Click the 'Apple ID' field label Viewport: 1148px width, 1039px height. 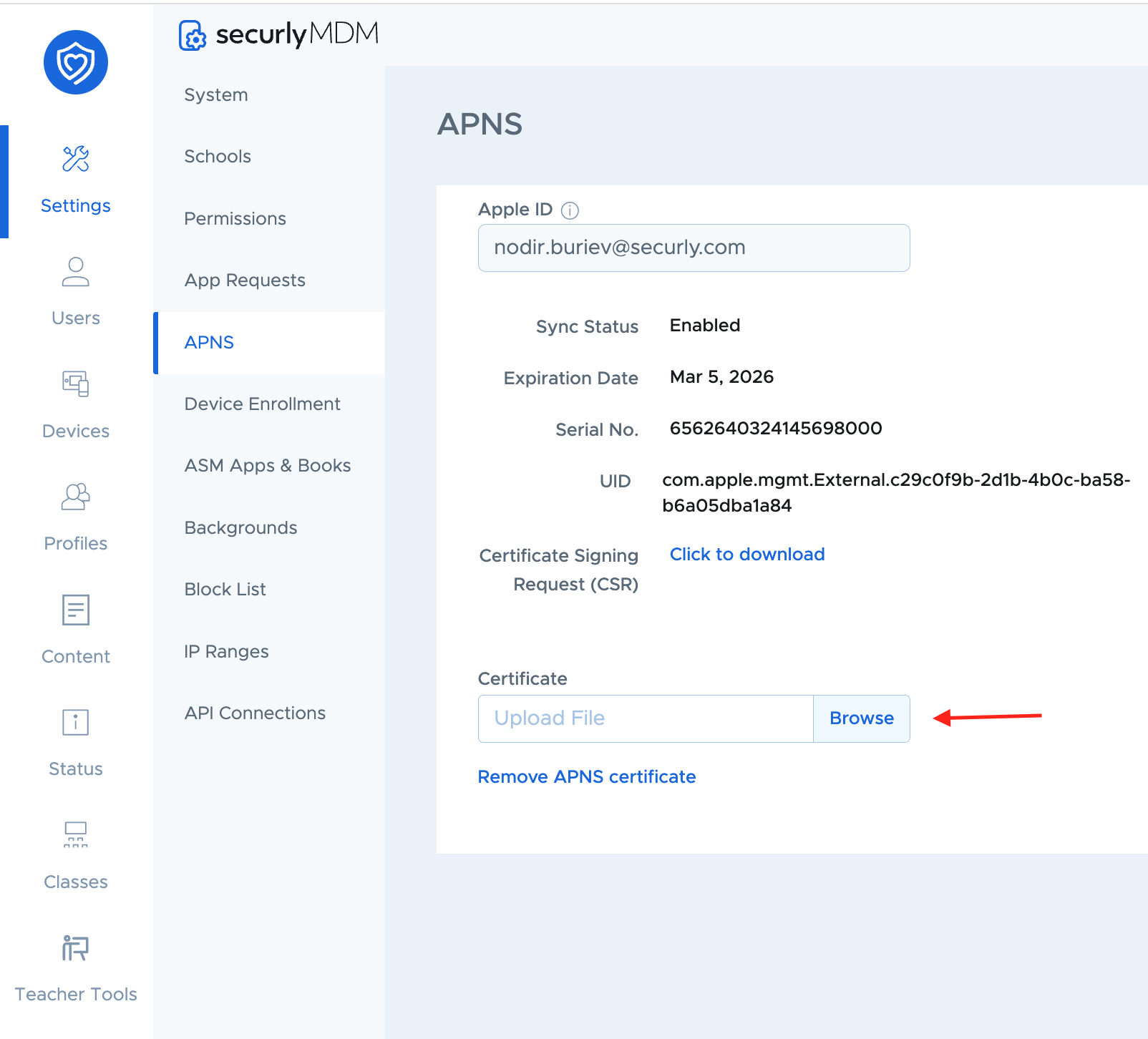point(515,210)
